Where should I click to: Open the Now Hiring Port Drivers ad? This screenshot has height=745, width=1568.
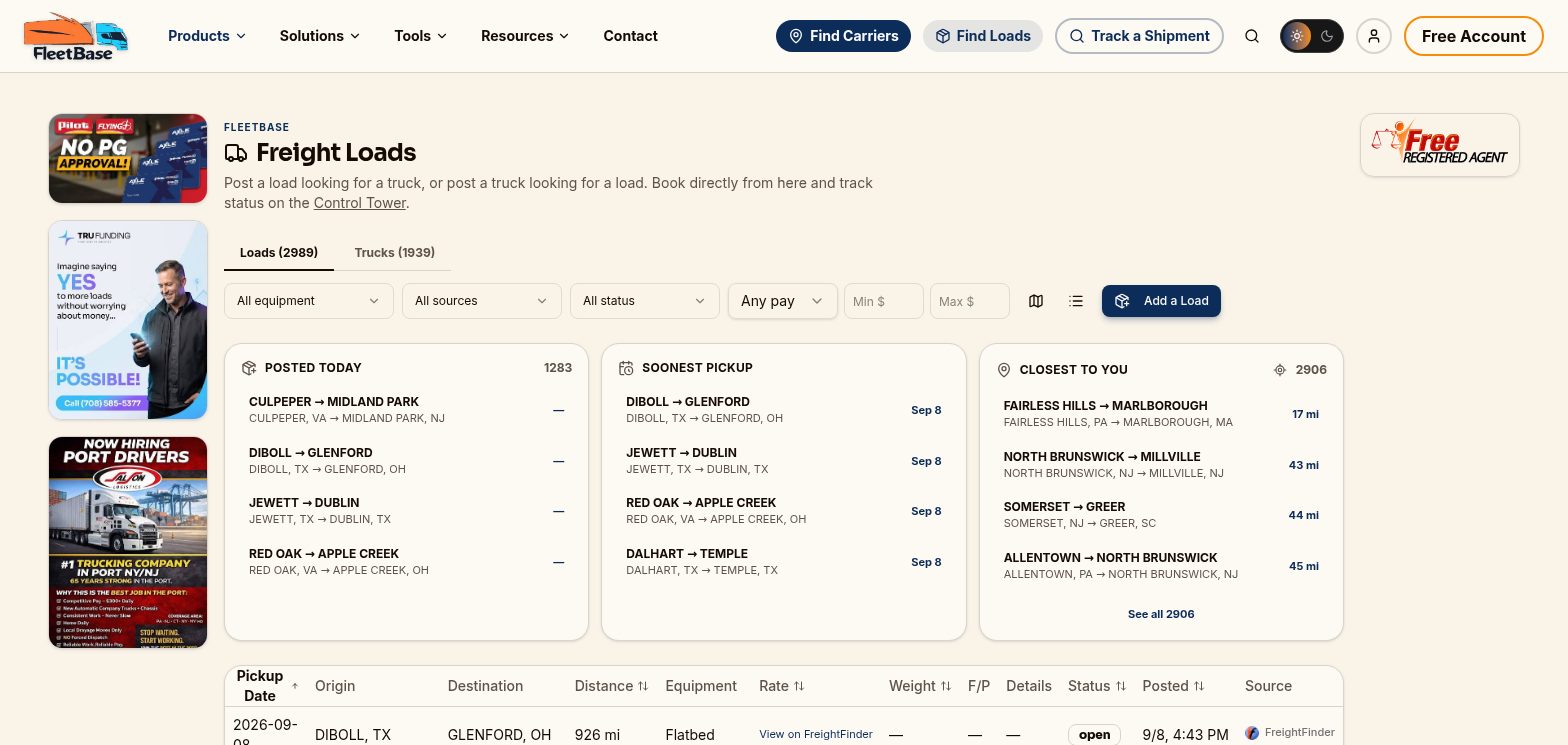pyautogui.click(x=128, y=542)
